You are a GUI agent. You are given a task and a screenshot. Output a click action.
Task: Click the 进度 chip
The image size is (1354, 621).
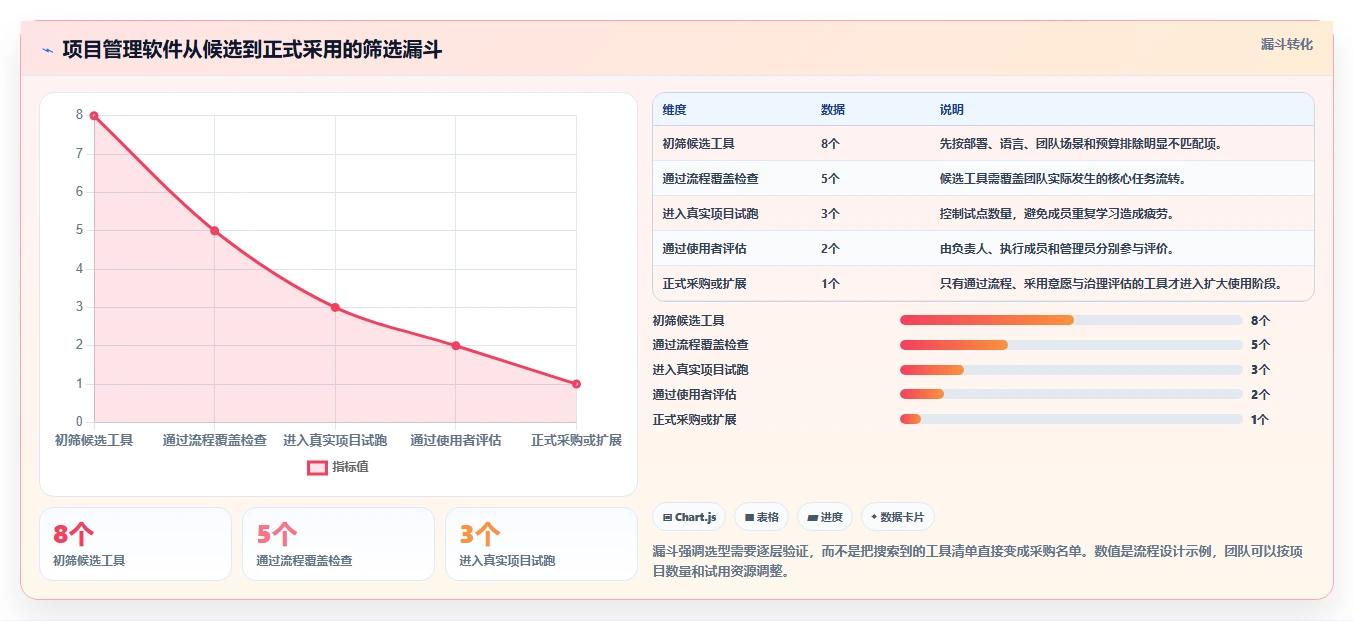pos(825,517)
